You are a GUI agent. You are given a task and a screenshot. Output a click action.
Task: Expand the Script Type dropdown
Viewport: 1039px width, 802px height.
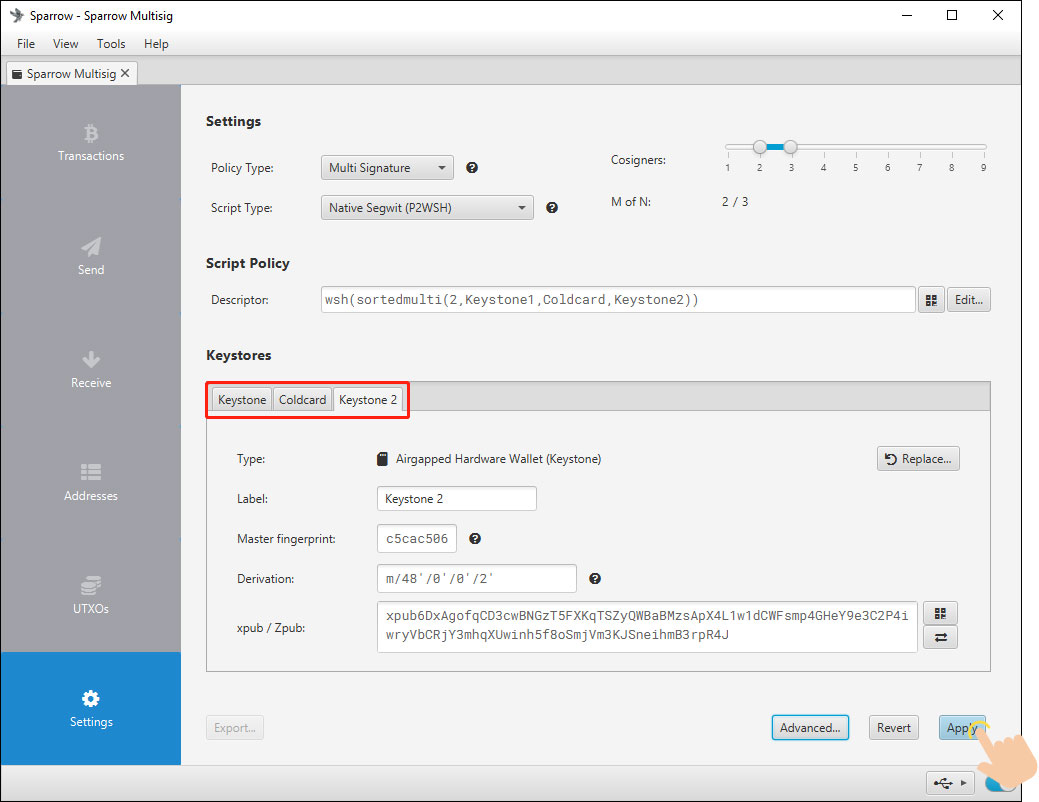click(427, 208)
